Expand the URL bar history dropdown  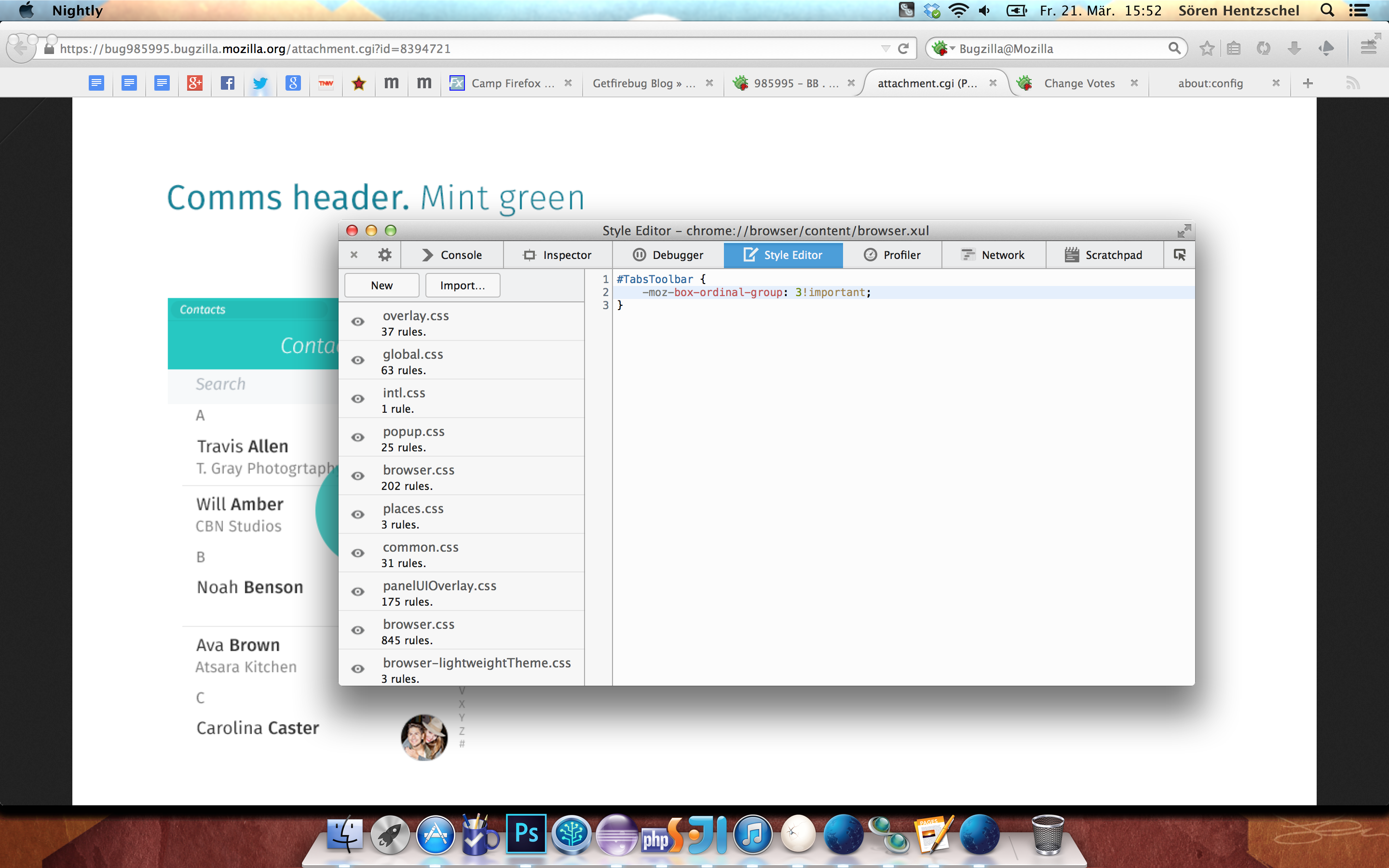[885, 49]
